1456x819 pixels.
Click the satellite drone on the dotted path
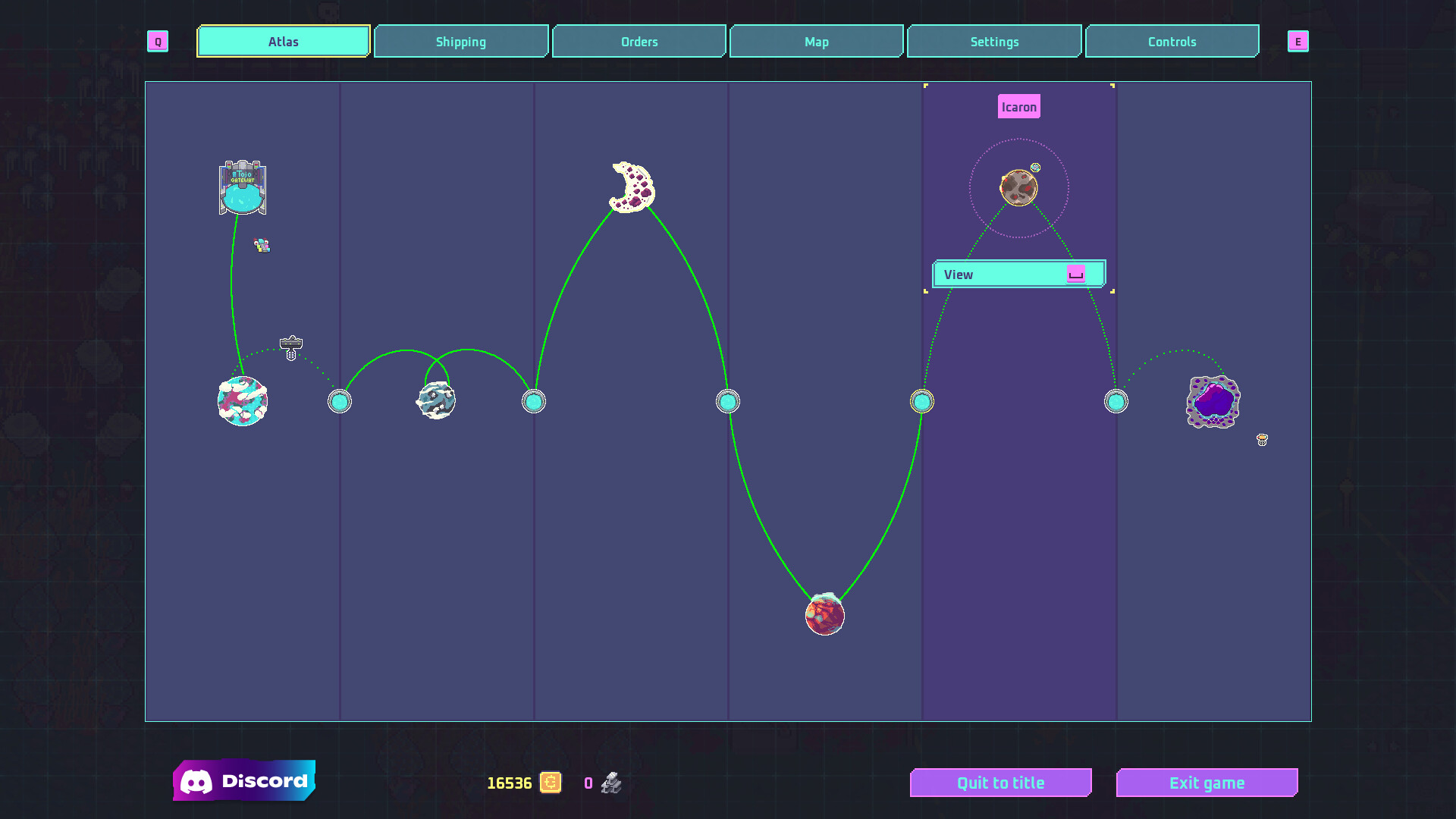pyautogui.click(x=290, y=346)
